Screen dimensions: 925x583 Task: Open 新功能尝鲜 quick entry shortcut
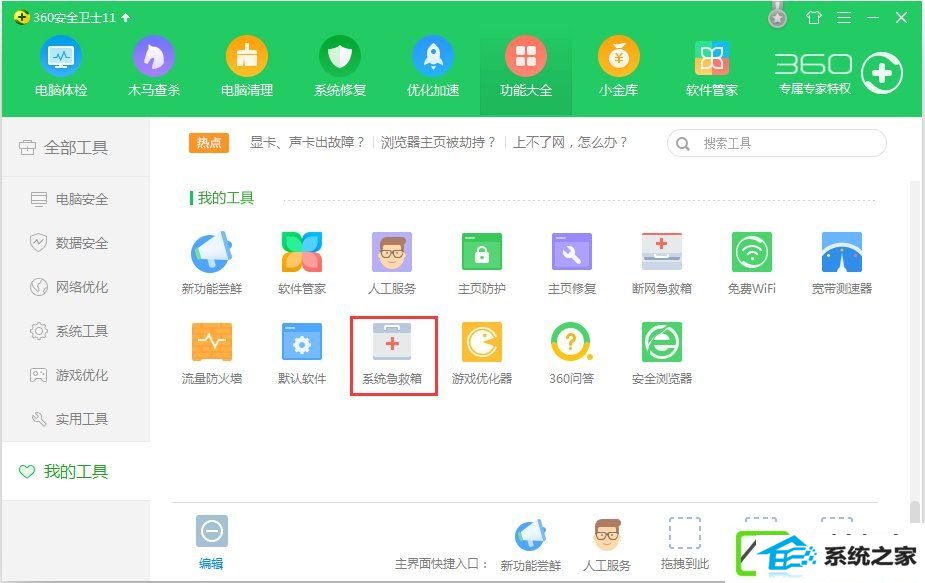point(530,546)
